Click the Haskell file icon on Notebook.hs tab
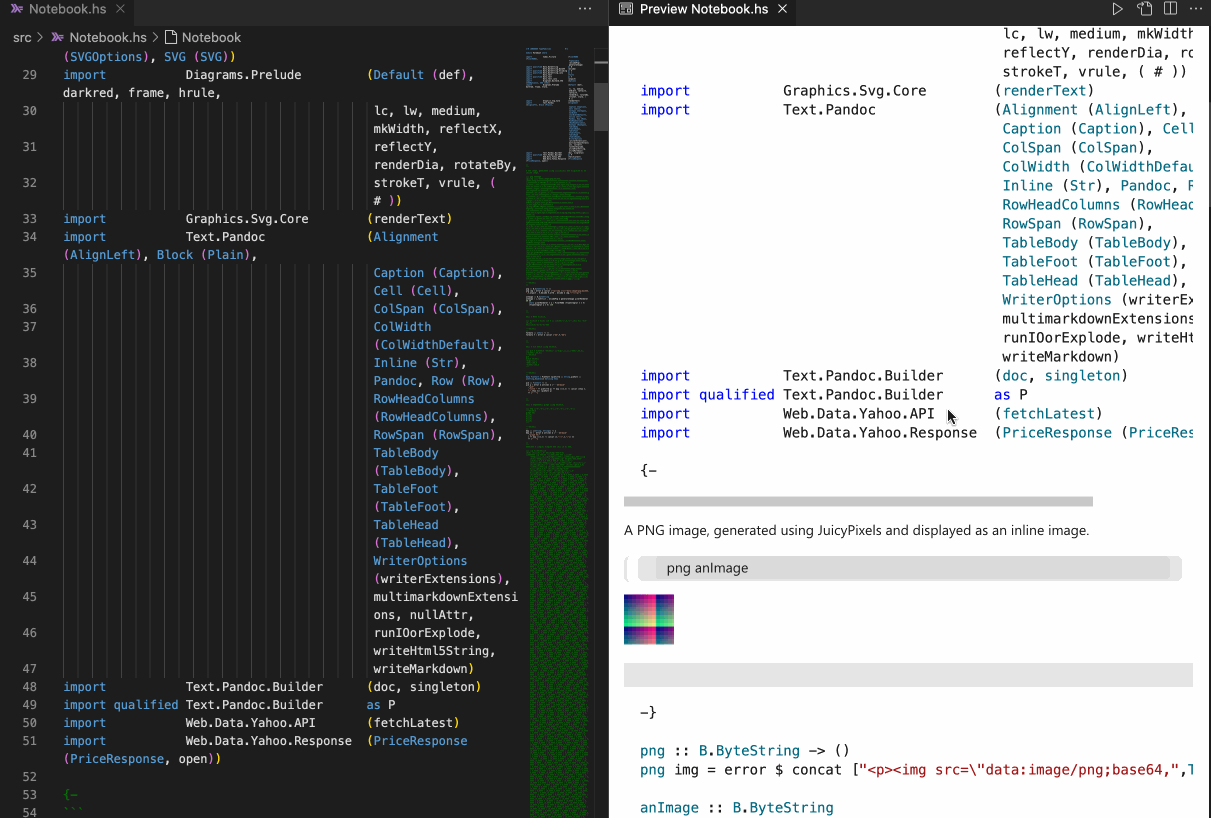 [x=16, y=9]
